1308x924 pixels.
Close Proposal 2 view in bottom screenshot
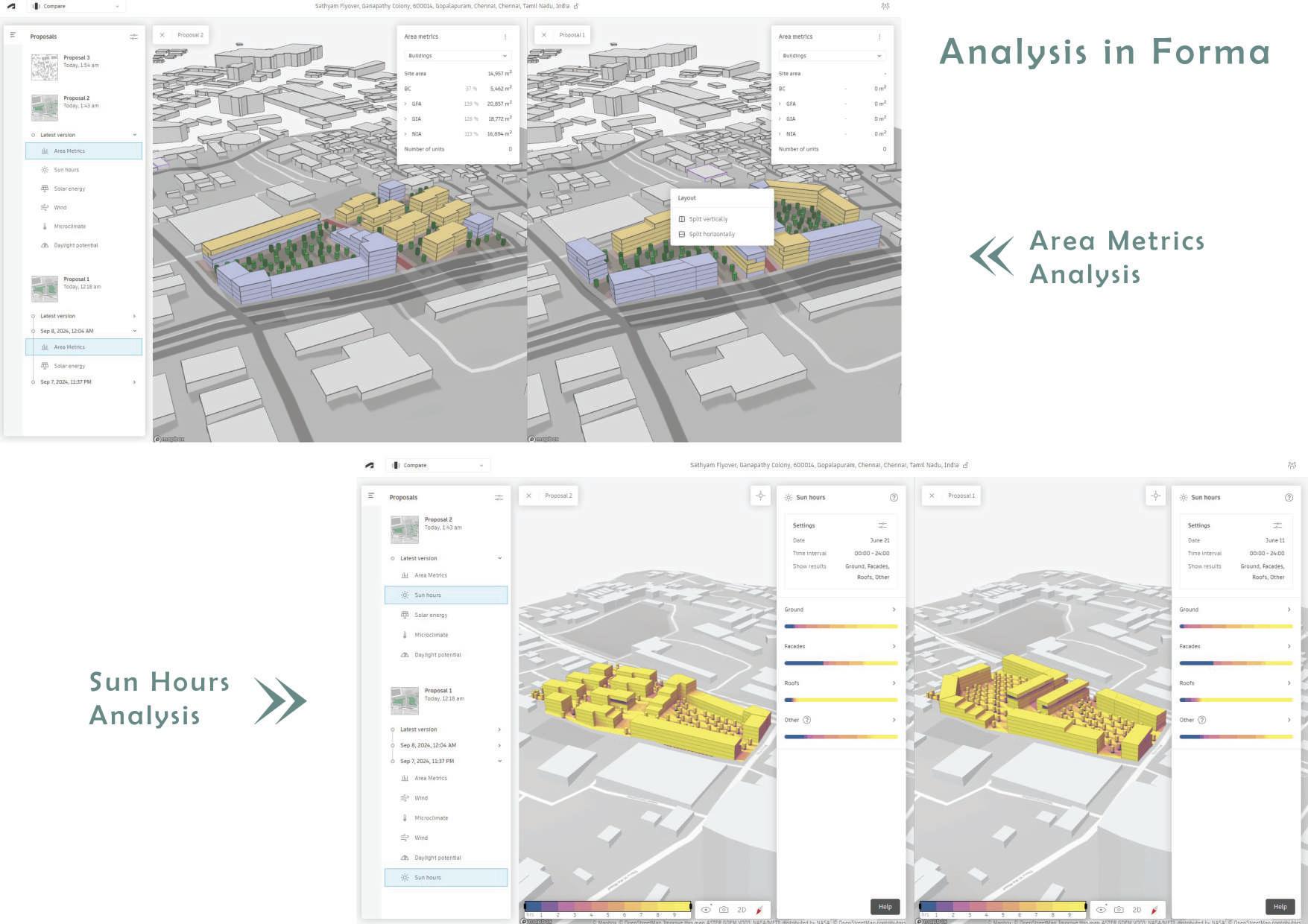528,496
